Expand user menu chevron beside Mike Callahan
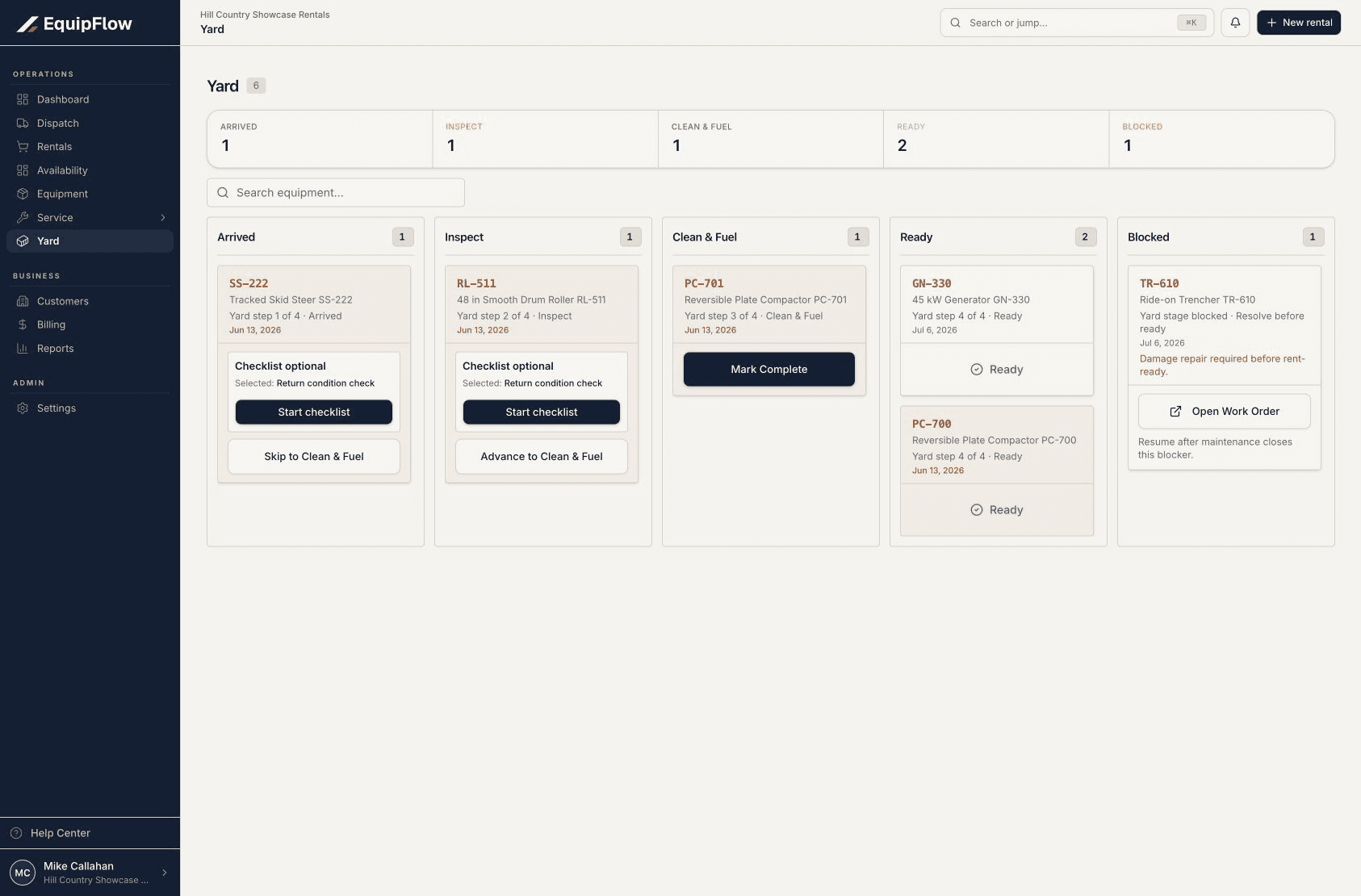The height and width of the screenshot is (896, 1361). [x=165, y=873]
